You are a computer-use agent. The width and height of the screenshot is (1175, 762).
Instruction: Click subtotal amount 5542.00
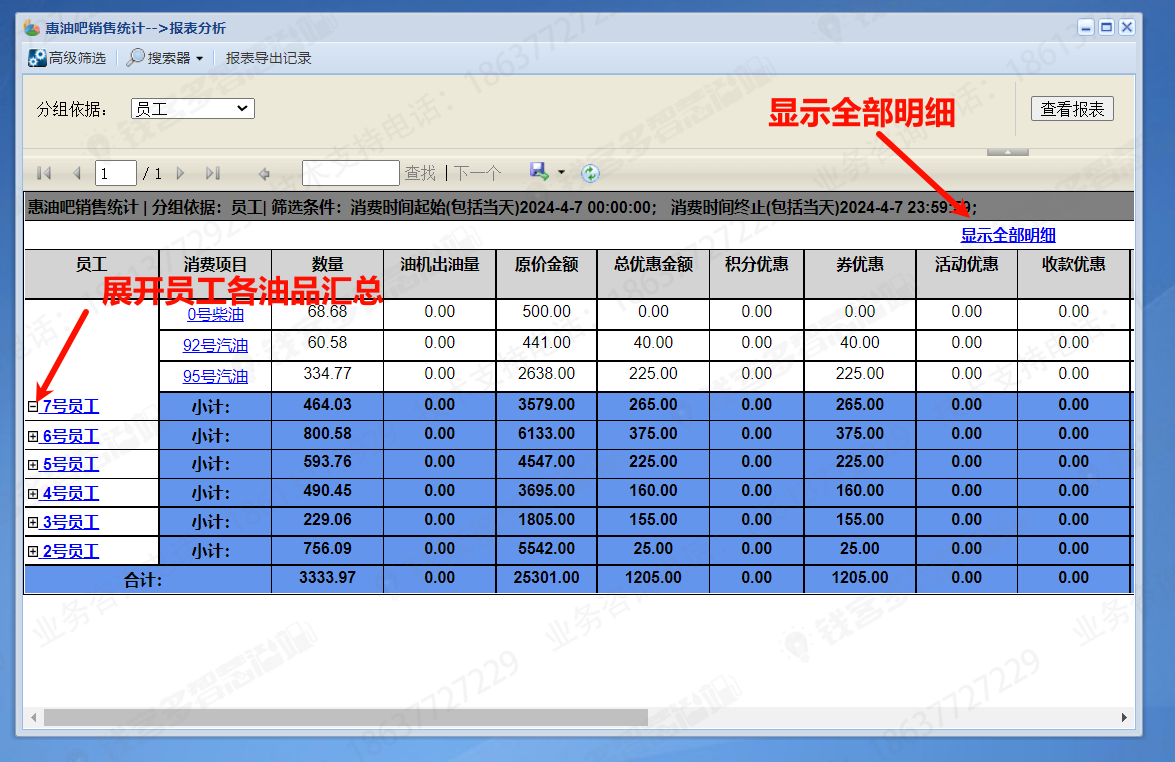(x=546, y=549)
